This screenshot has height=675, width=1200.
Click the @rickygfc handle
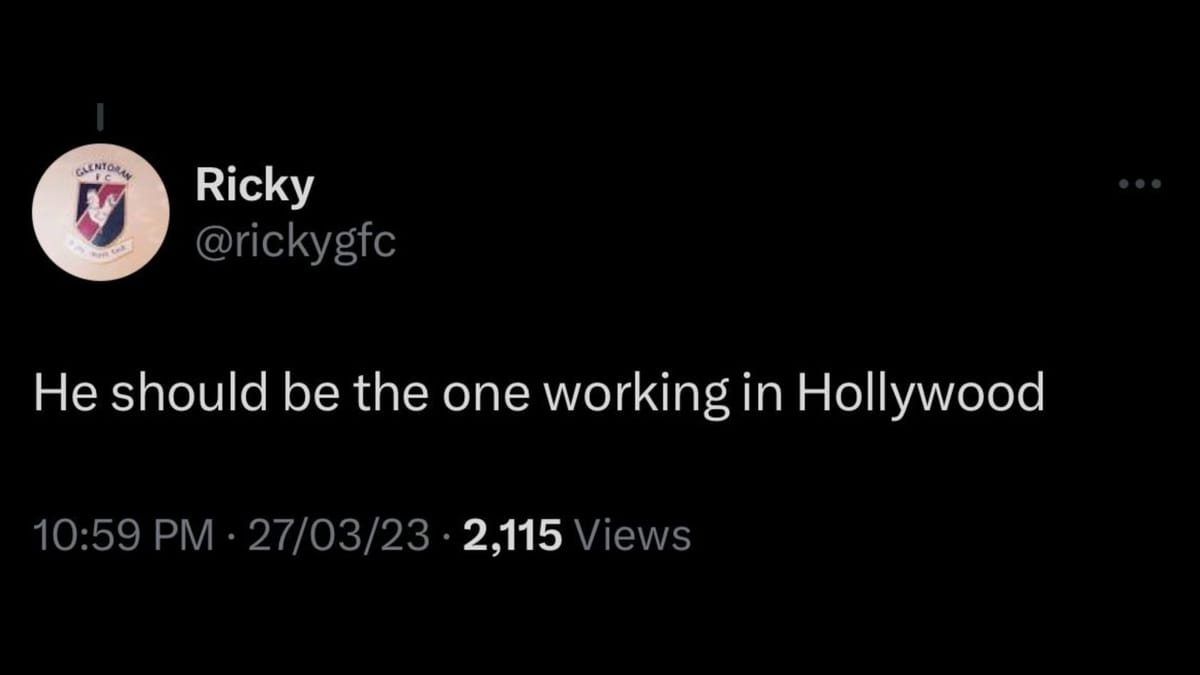[x=295, y=241]
